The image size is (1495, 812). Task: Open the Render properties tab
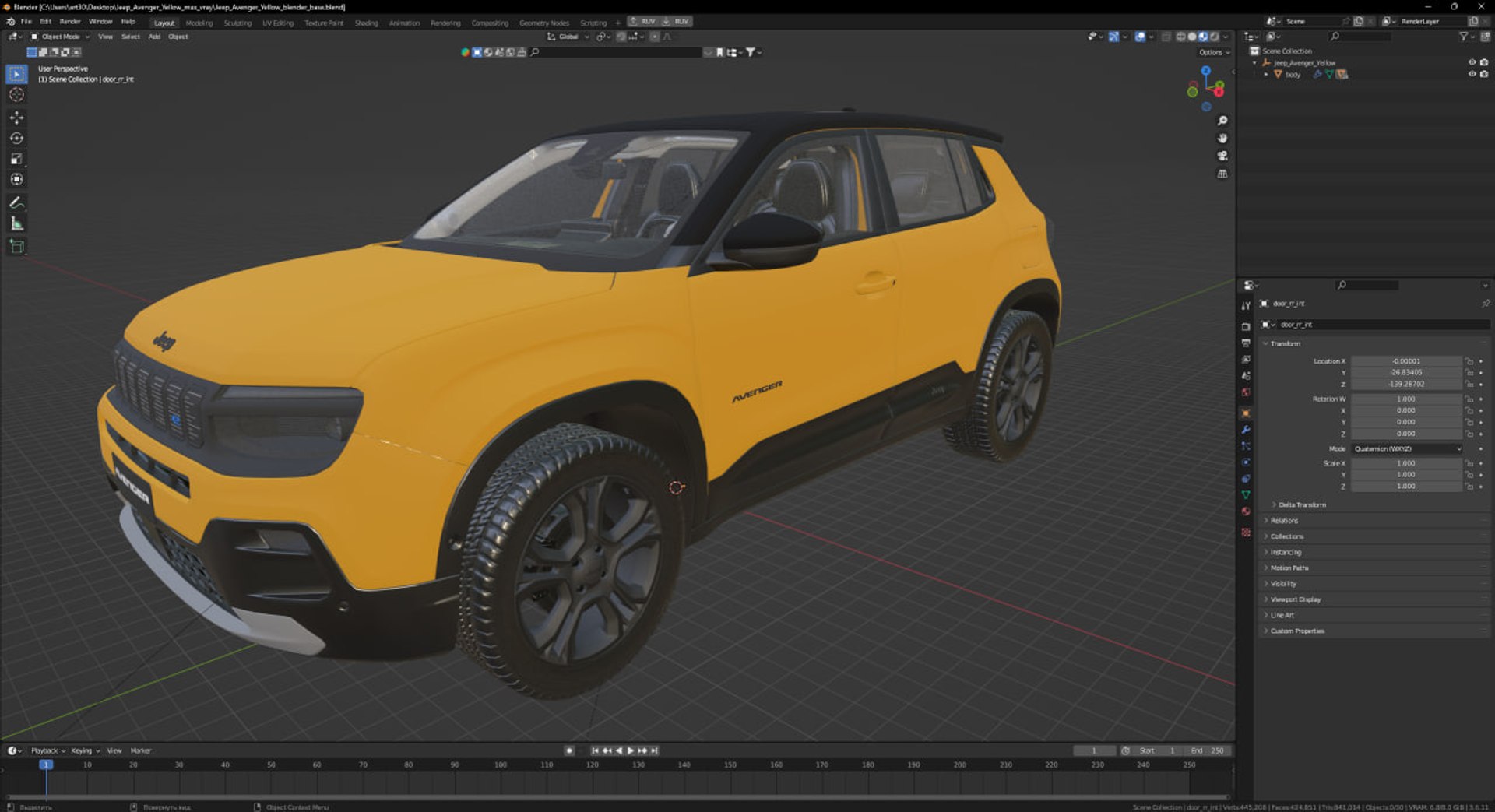1246,327
